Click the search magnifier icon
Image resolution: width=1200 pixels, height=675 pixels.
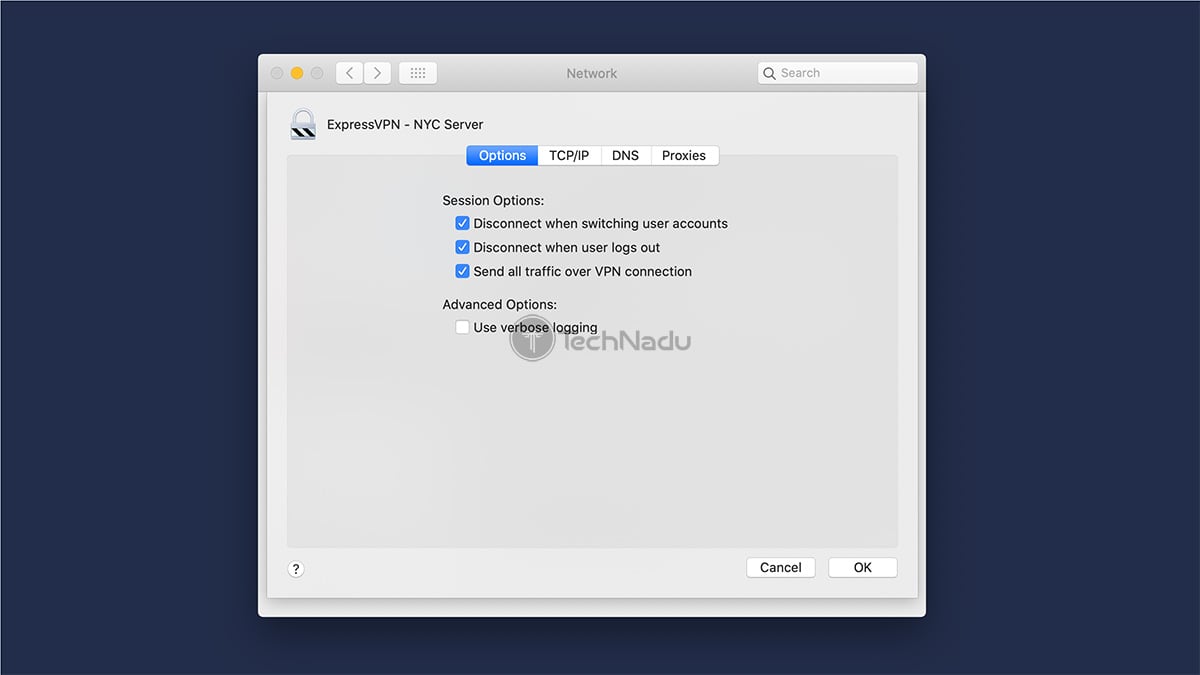769,73
